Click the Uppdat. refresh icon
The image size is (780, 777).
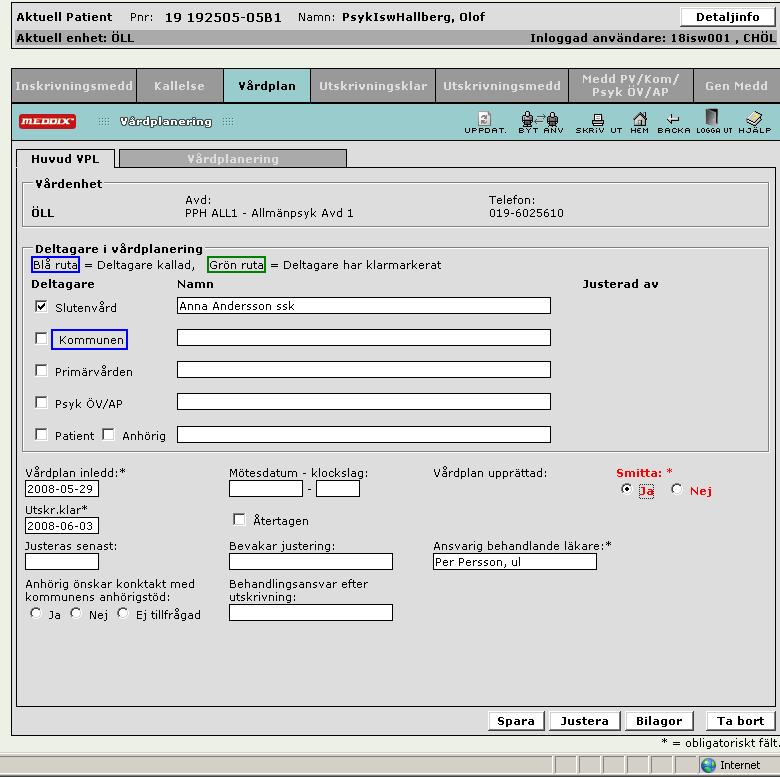click(x=485, y=122)
